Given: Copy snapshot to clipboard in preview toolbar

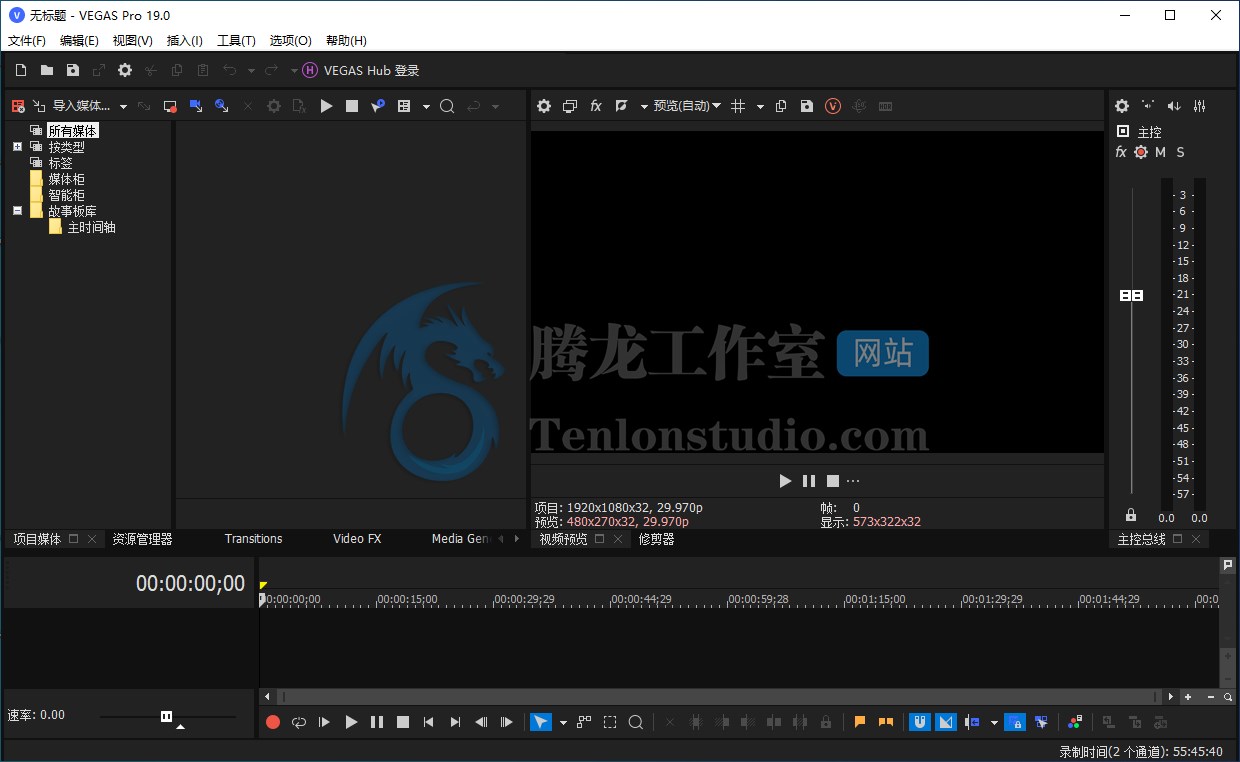Looking at the screenshot, I should (781, 106).
